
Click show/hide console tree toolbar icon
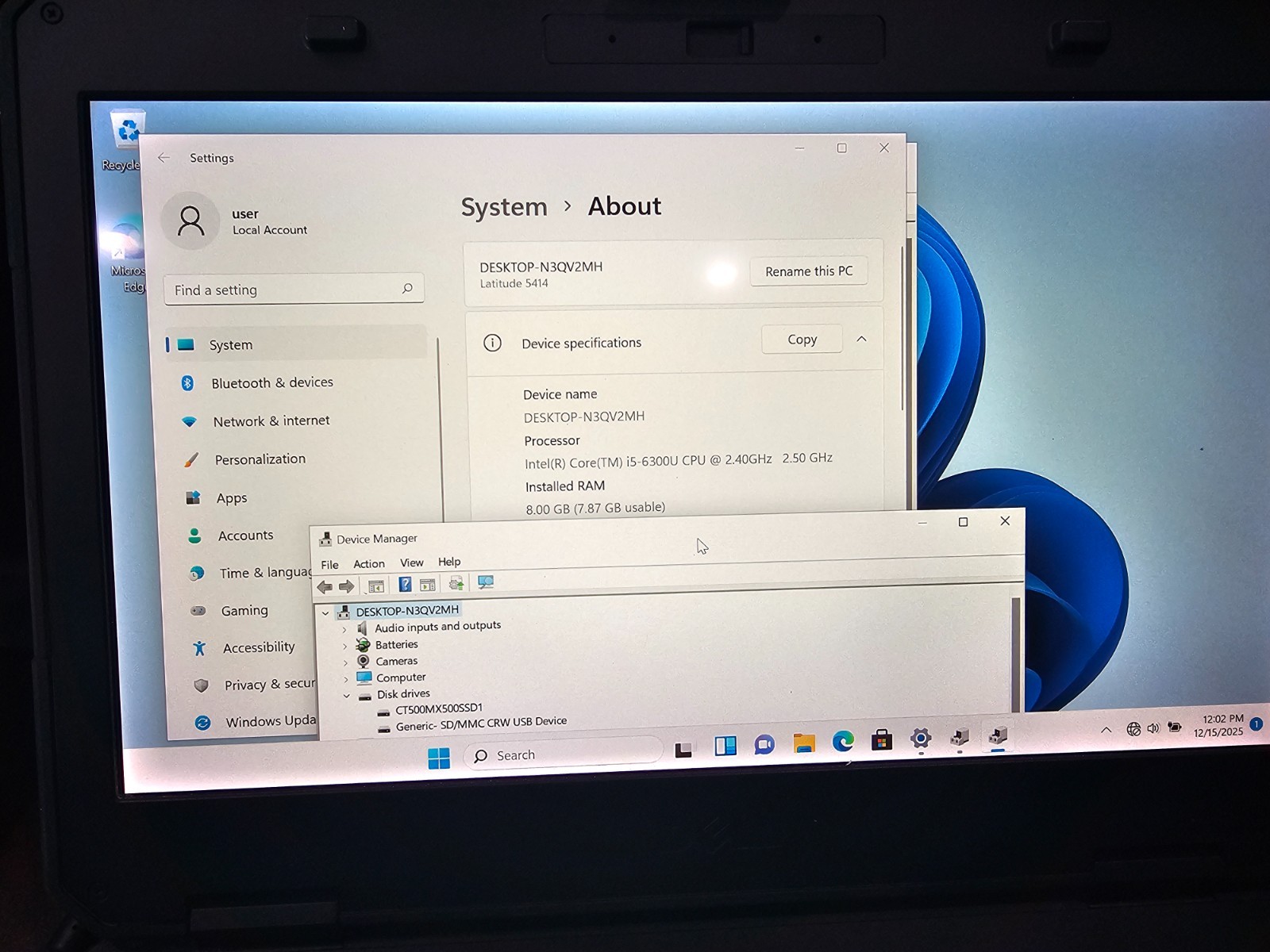pyautogui.click(x=376, y=586)
